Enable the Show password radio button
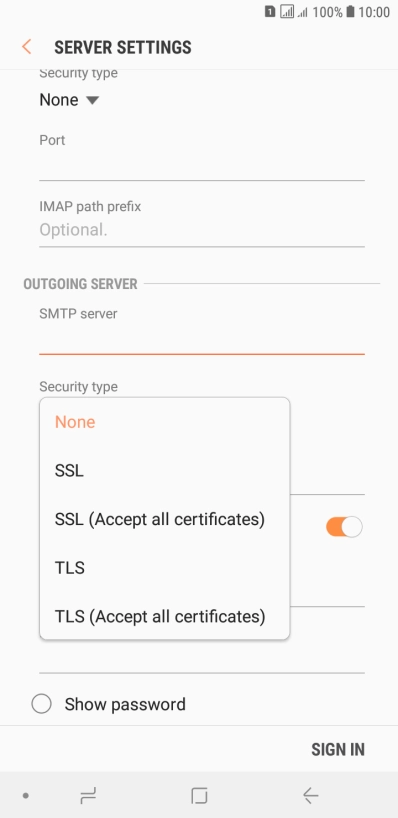Screen dimensions: 398x818 (41, 704)
